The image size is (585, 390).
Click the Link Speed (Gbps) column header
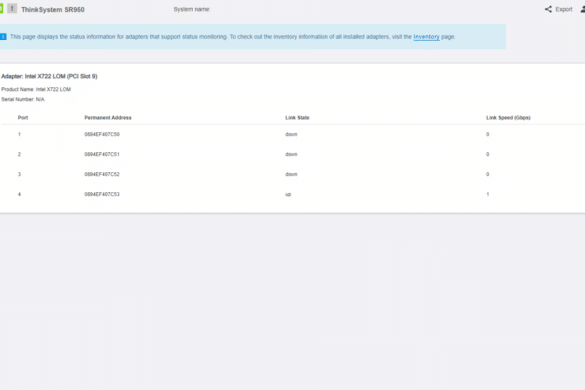[508, 118]
